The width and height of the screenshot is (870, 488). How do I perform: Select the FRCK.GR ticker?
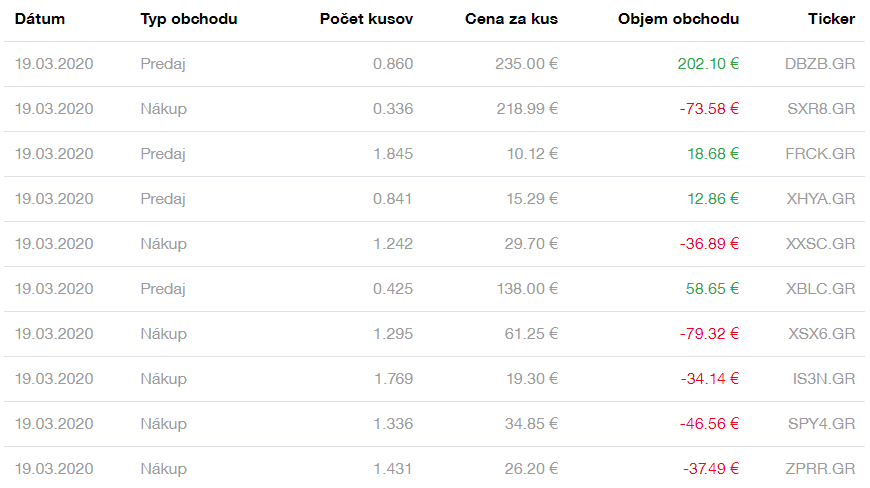coord(821,154)
